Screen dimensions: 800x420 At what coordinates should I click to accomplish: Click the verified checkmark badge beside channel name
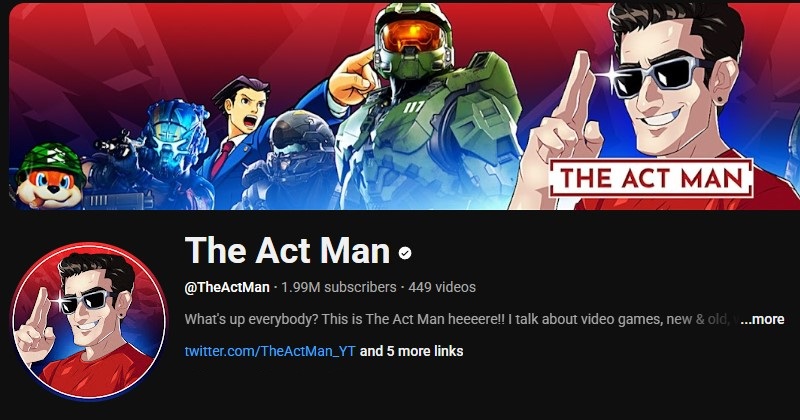[x=405, y=253]
